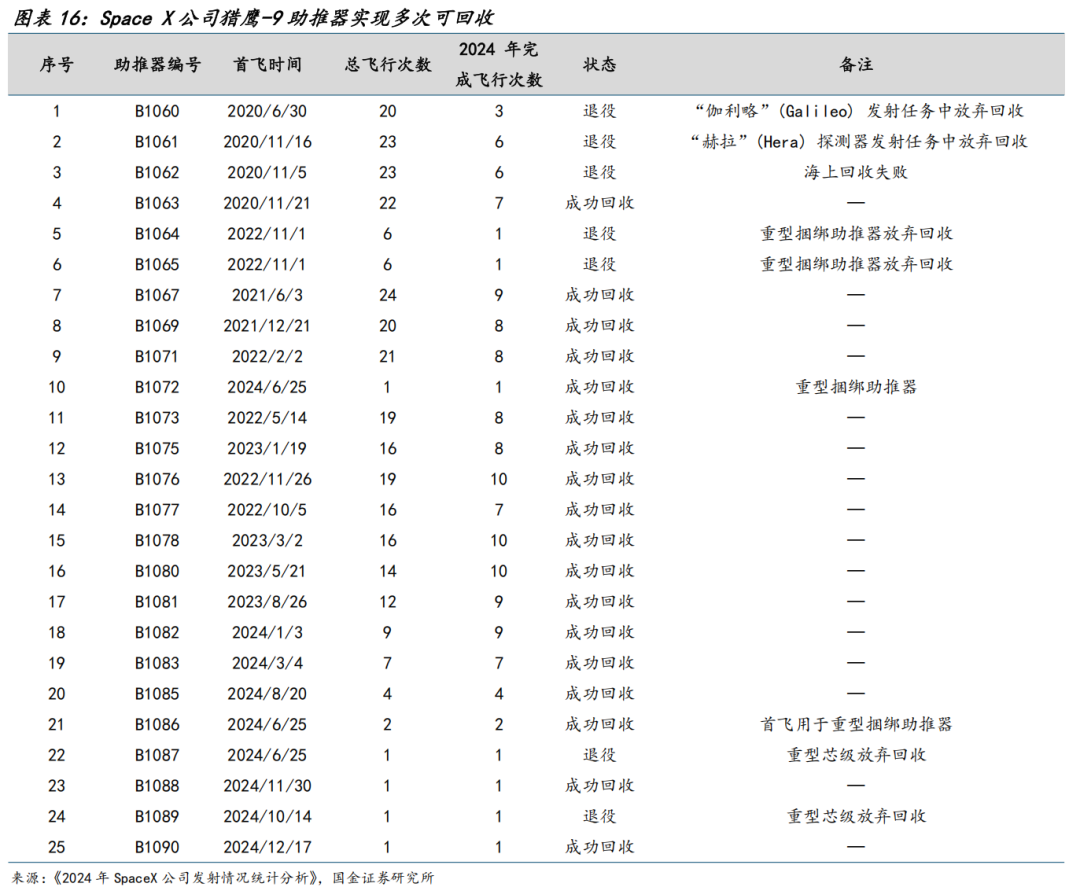The image size is (1080, 887).
Task: Click the date 2022/2/2
Action: 267,357
